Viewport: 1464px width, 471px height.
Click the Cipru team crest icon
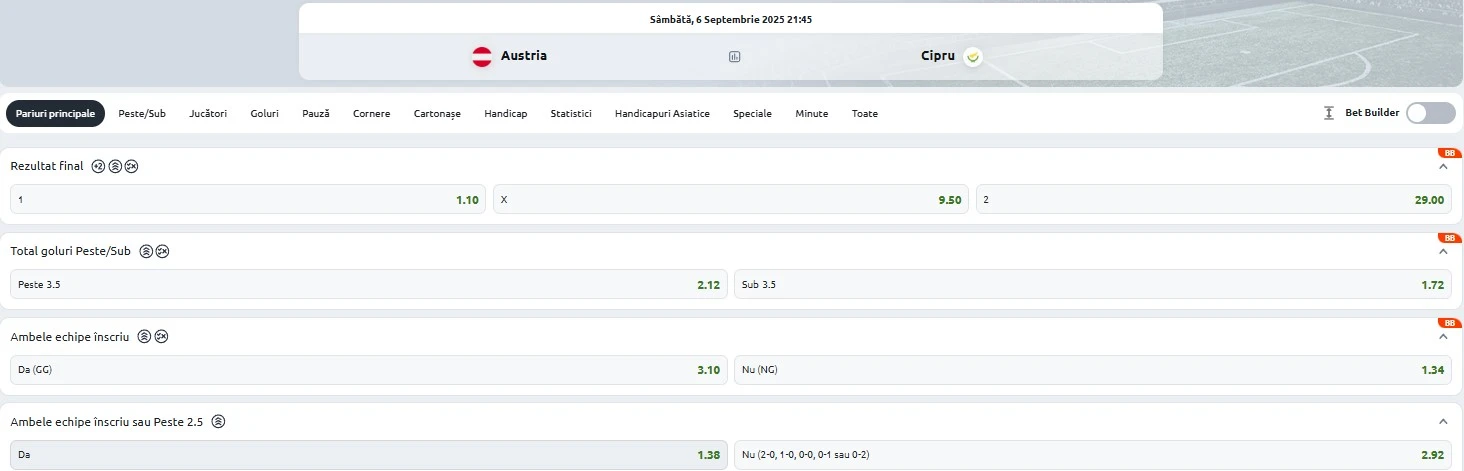[973, 57]
